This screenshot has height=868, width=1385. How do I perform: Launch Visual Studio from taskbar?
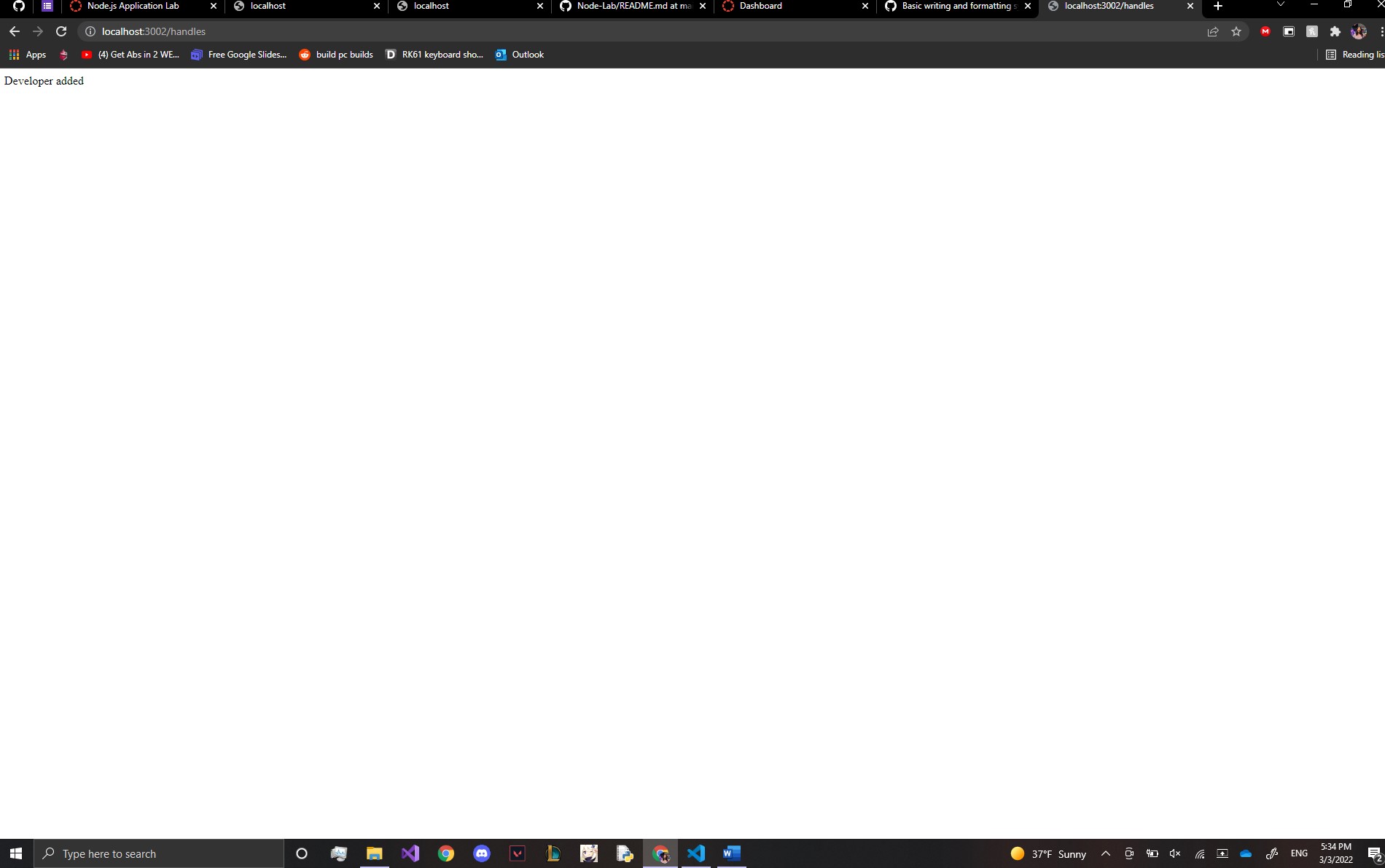tap(410, 853)
